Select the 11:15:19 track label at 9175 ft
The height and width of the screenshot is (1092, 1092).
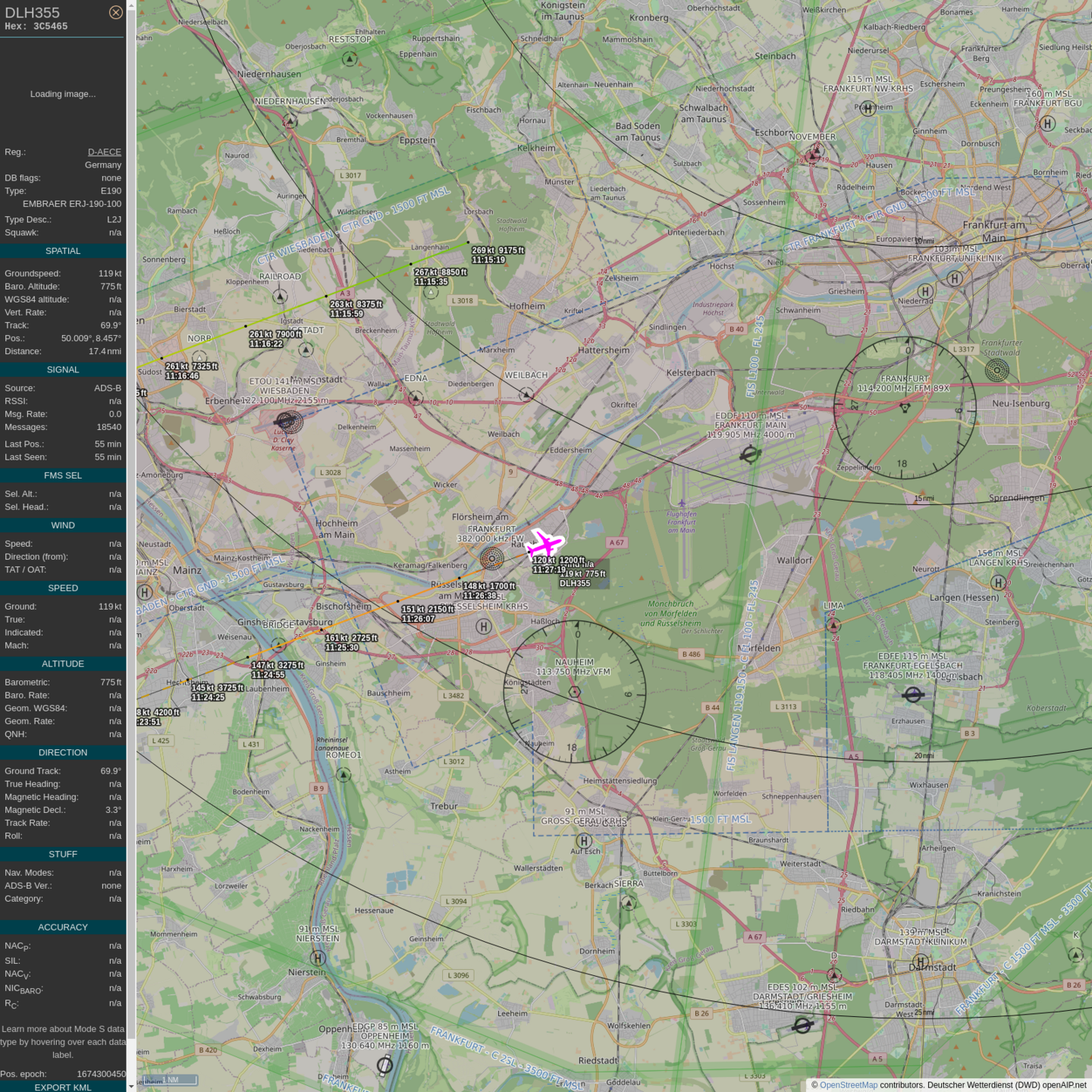coord(497,255)
